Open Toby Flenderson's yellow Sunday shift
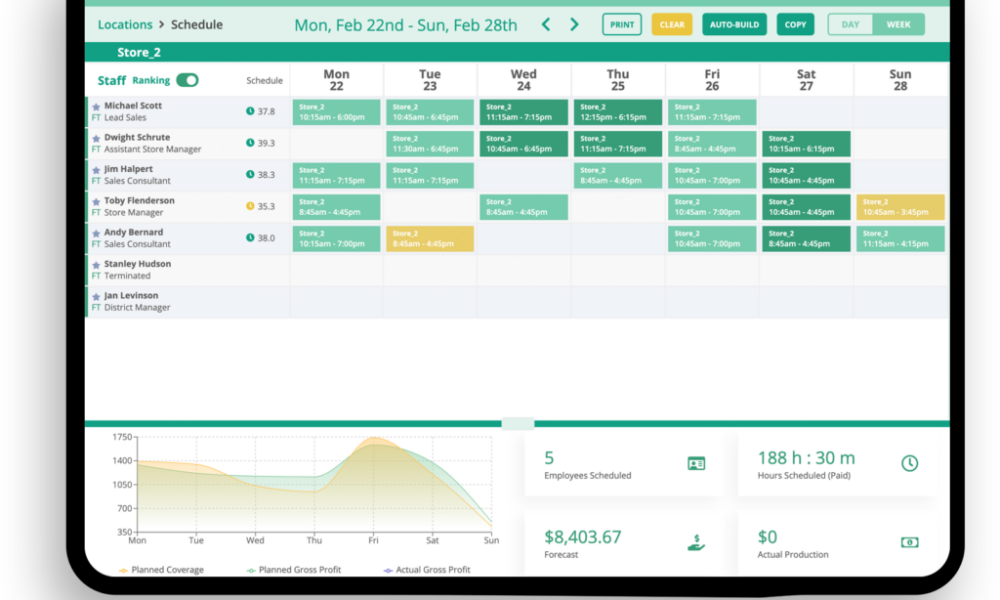 (900, 207)
